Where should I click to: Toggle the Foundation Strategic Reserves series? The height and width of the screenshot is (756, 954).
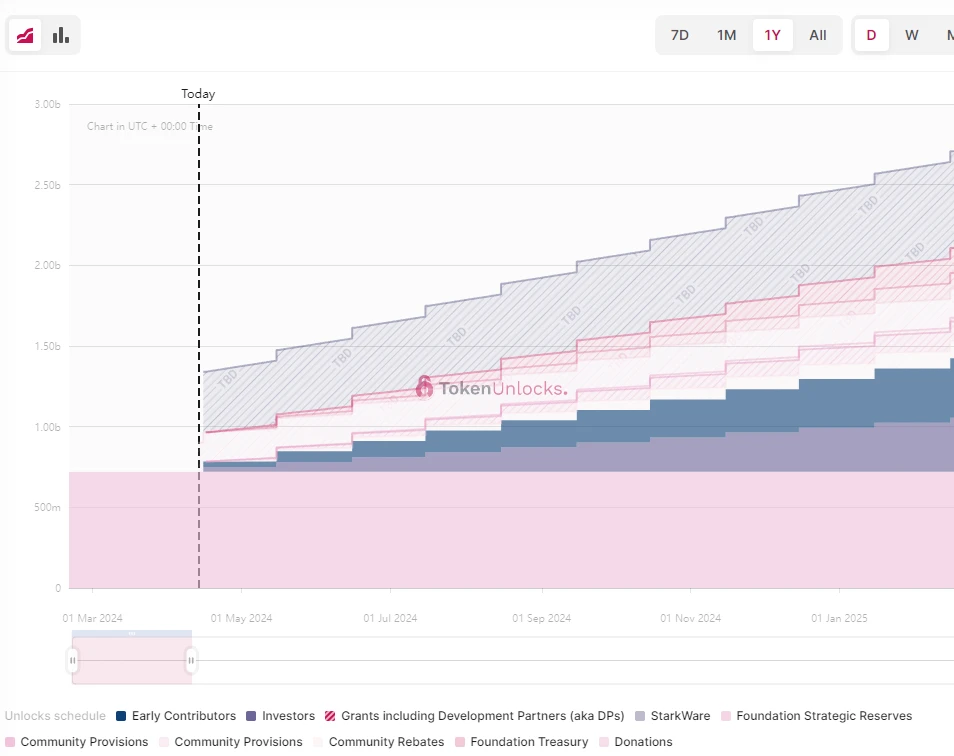click(824, 716)
